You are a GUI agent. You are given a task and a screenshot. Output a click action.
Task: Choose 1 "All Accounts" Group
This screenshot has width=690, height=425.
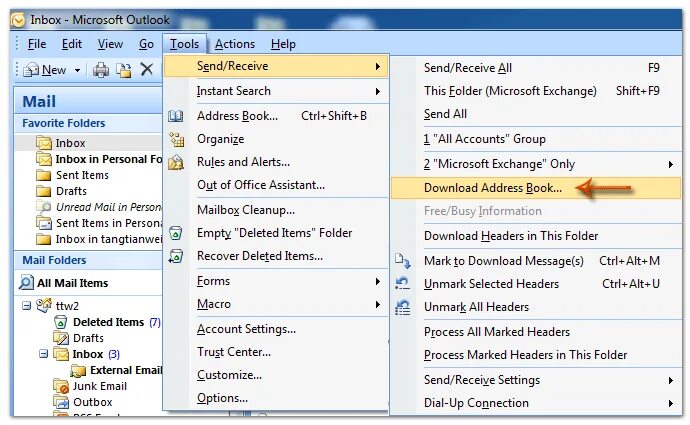(x=536, y=139)
